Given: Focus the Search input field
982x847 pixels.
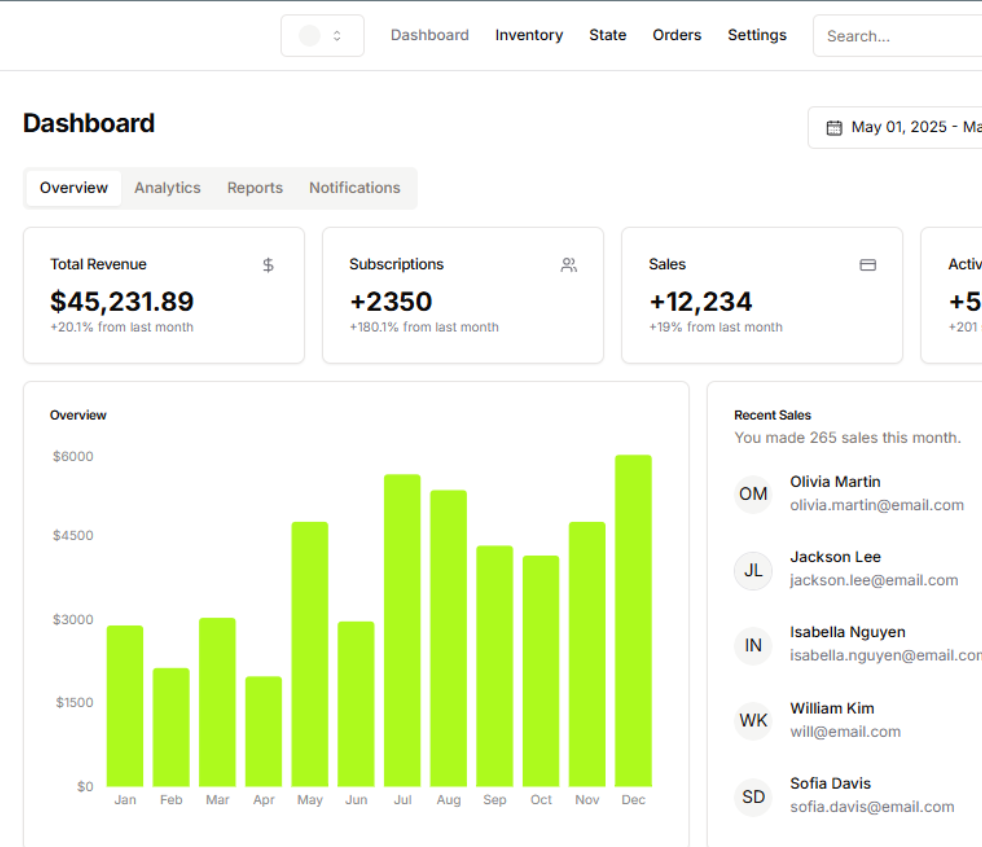Looking at the screenshot, I should click(897, 36).
